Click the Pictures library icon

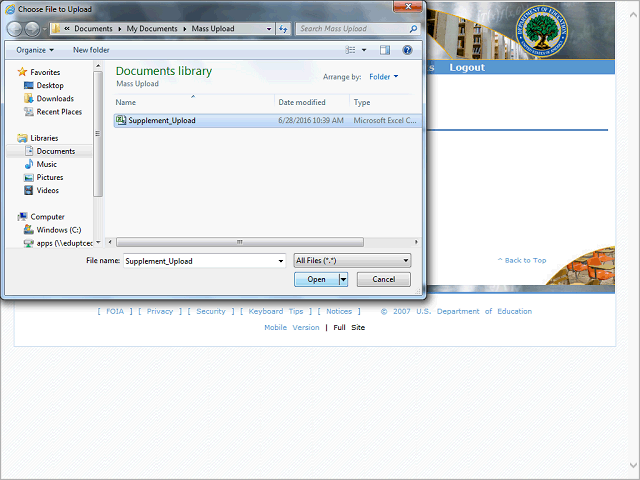coord(29,177)
